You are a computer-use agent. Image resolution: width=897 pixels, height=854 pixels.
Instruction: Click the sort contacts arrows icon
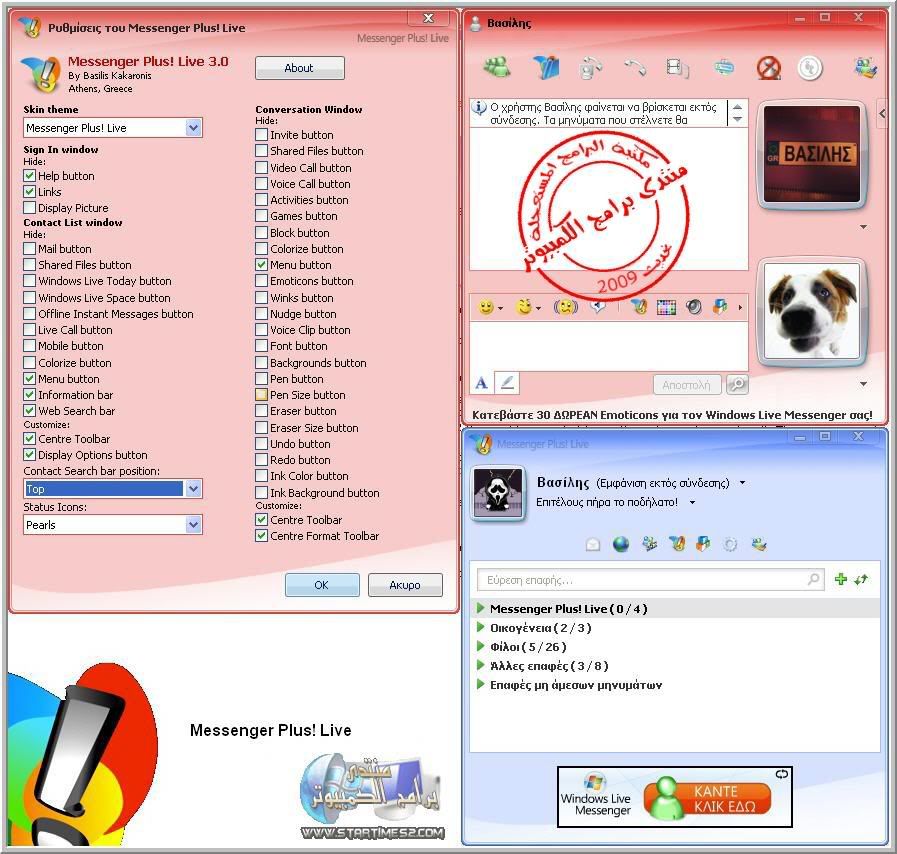(860, 579)
